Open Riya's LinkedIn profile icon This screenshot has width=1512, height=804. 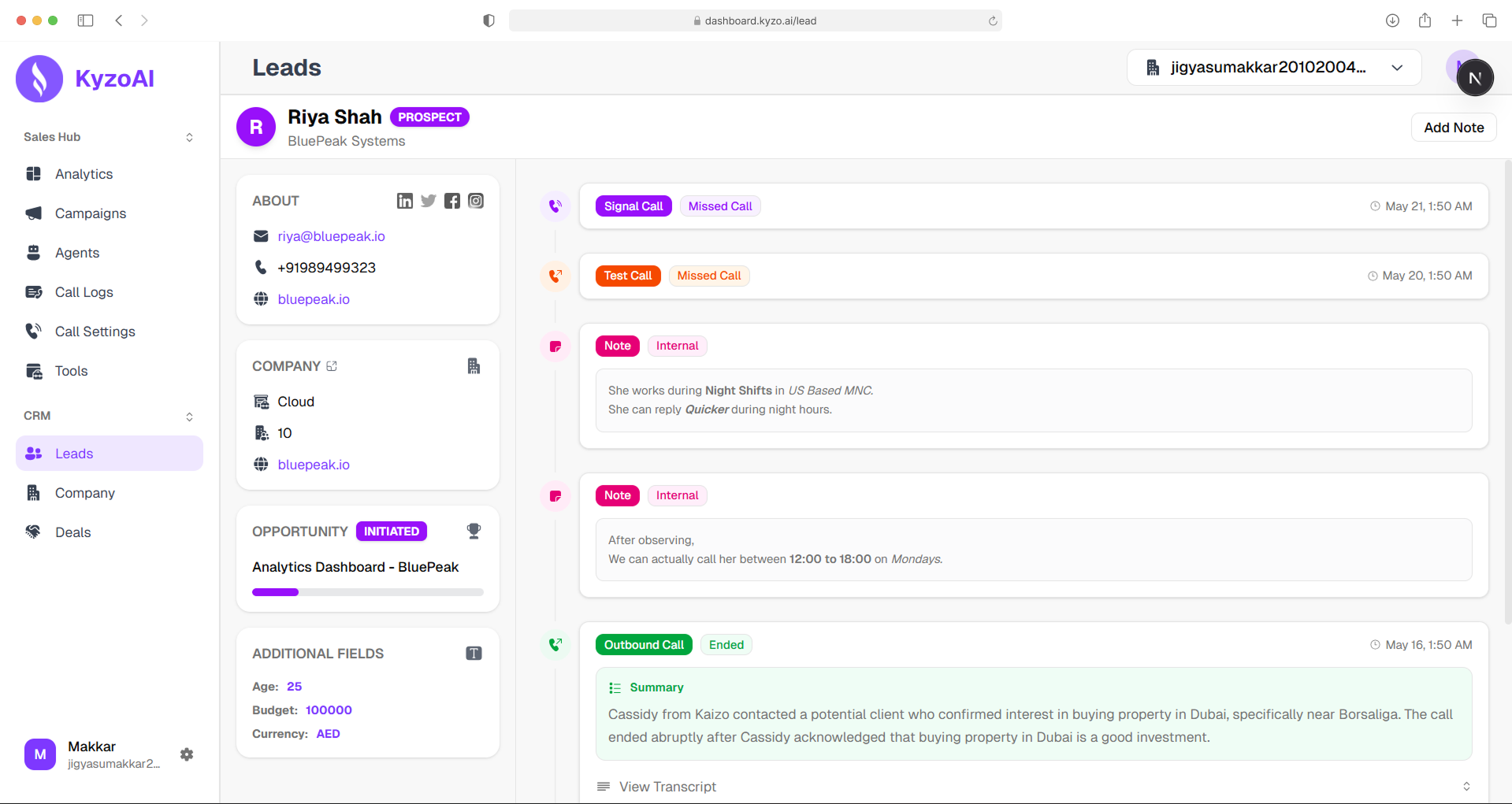[x=404, y=201]
